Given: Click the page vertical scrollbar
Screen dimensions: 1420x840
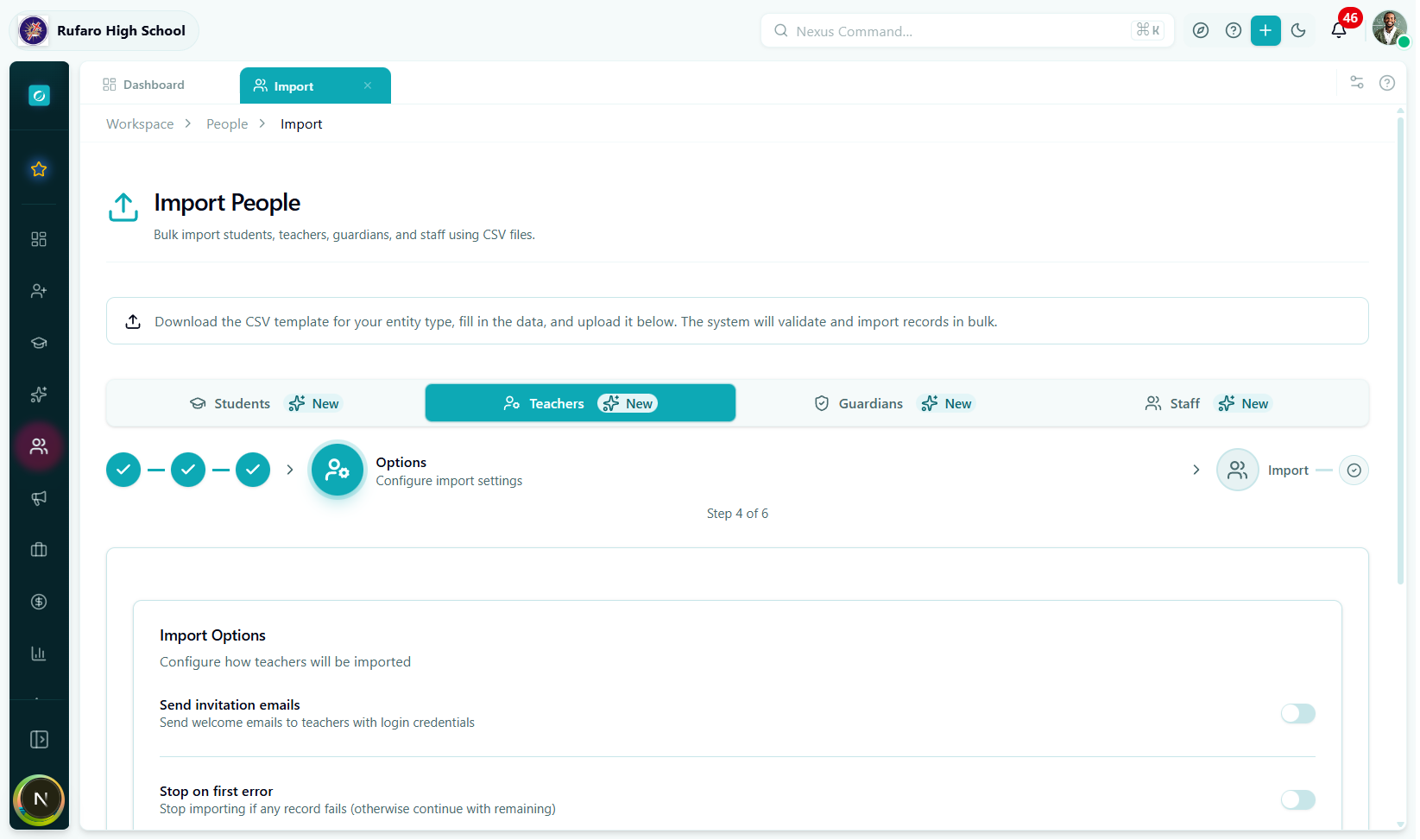Looking at the screenshot, I should pyautogui.click(x=1400, y=350).
